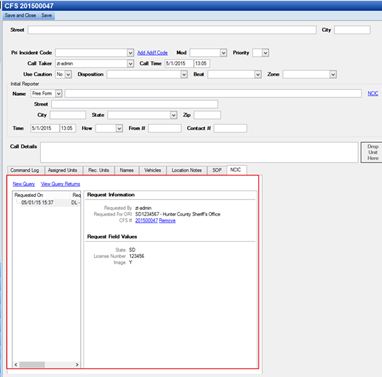
Task: Click the Remove link next to CFS number
Action: [x=167, y=221]
